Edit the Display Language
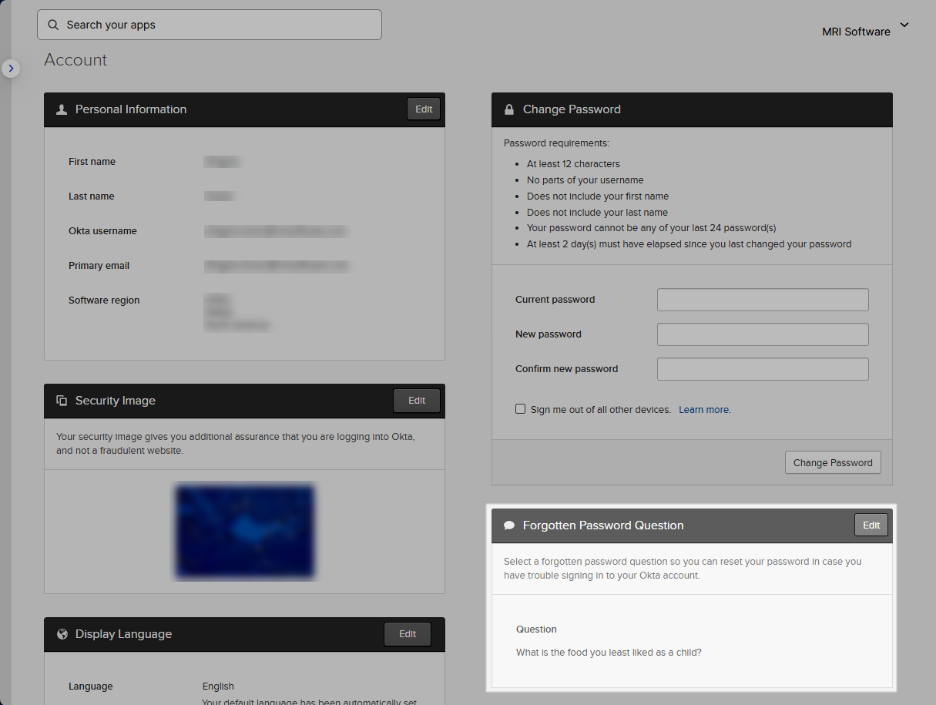This screenshot has height=705, width=936. 408,634
